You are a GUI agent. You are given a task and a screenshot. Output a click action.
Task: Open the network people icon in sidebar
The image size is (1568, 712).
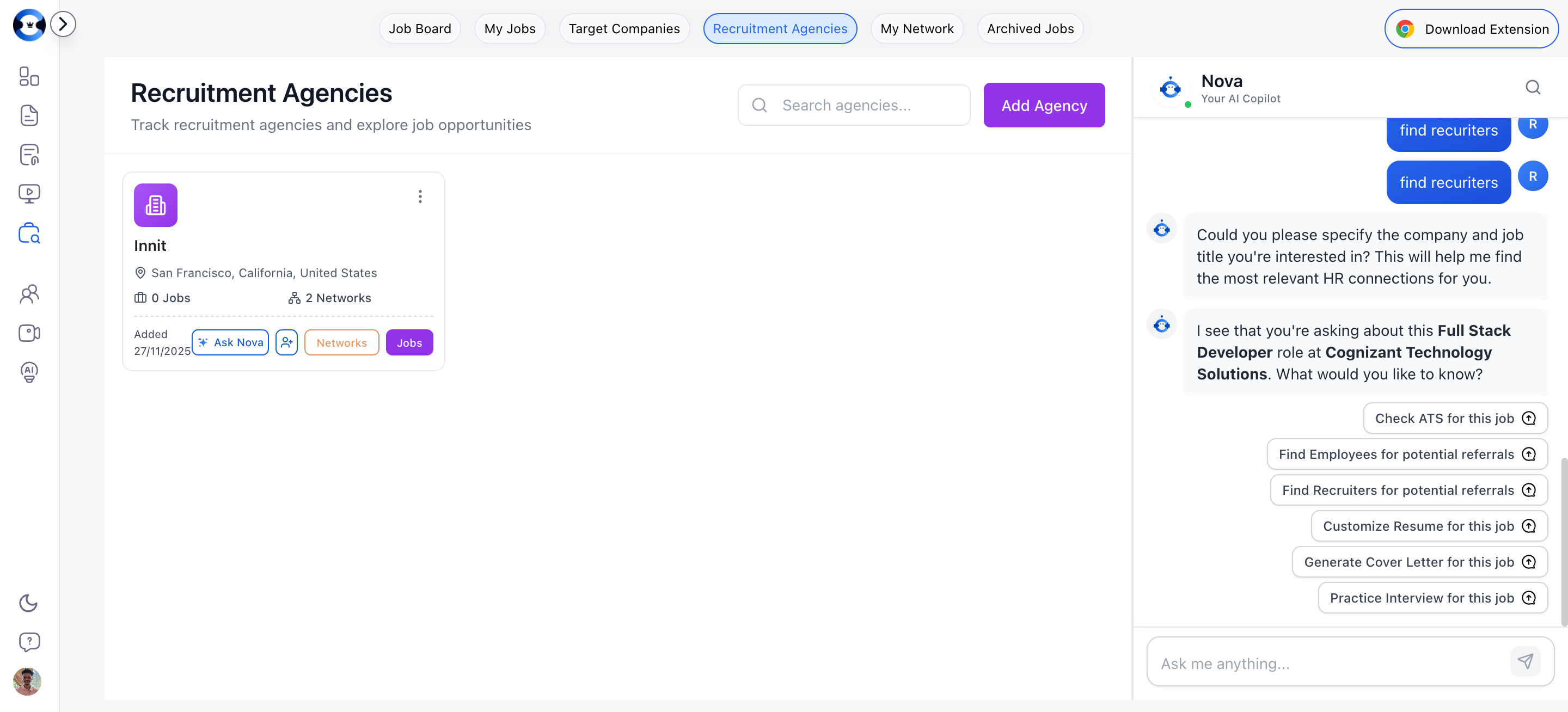point(29,294)
